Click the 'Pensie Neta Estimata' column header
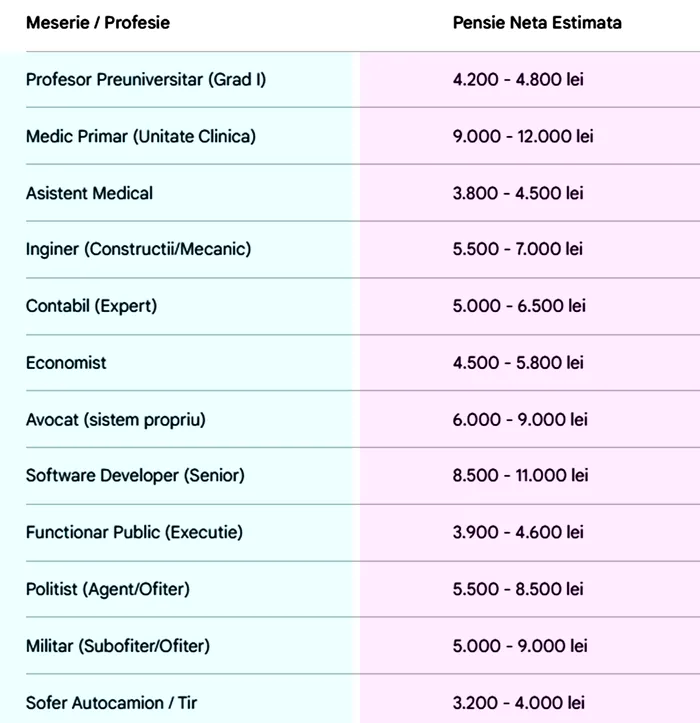 536,22
